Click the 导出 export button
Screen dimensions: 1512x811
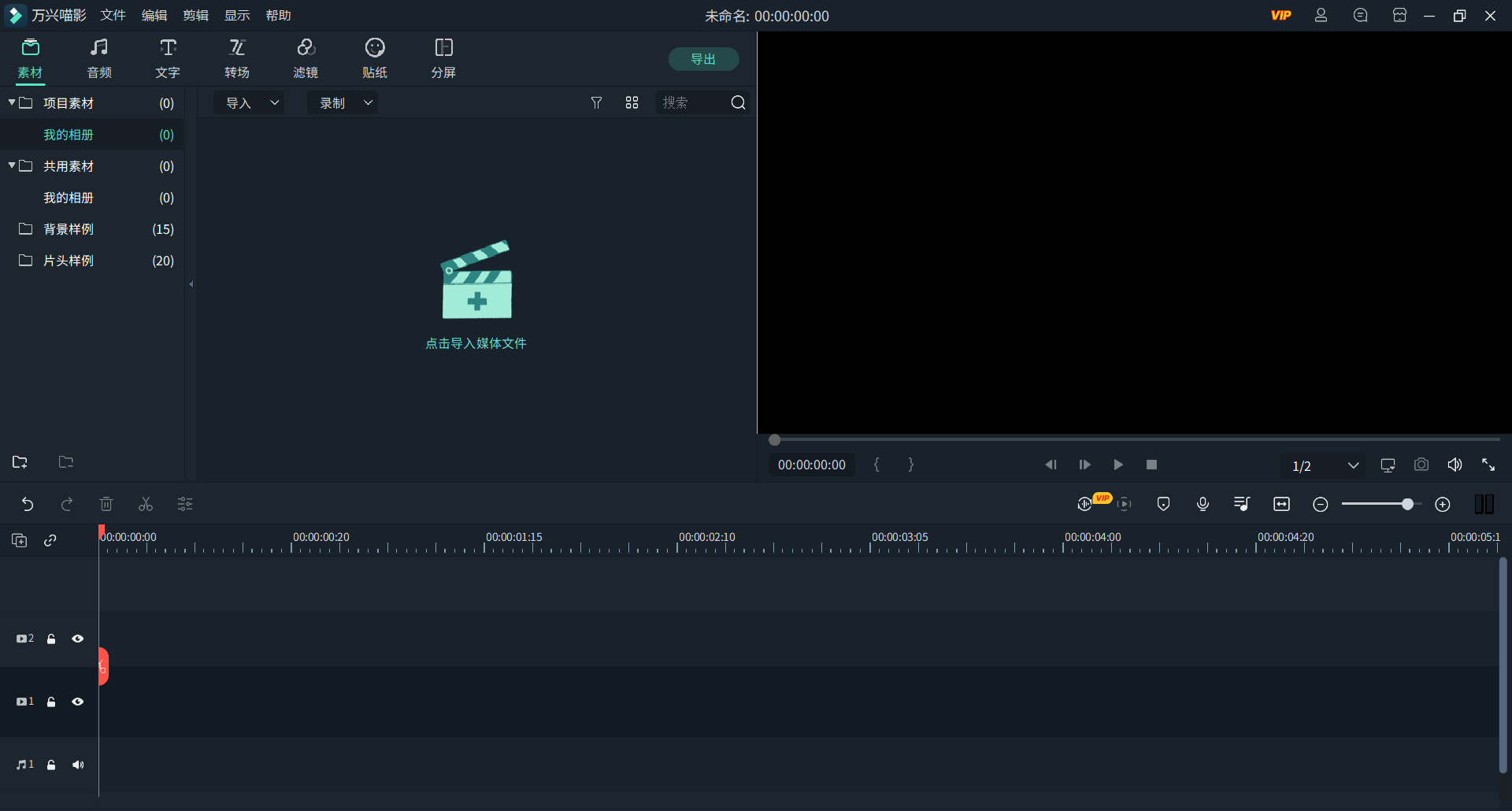click(x=702, y=59)
